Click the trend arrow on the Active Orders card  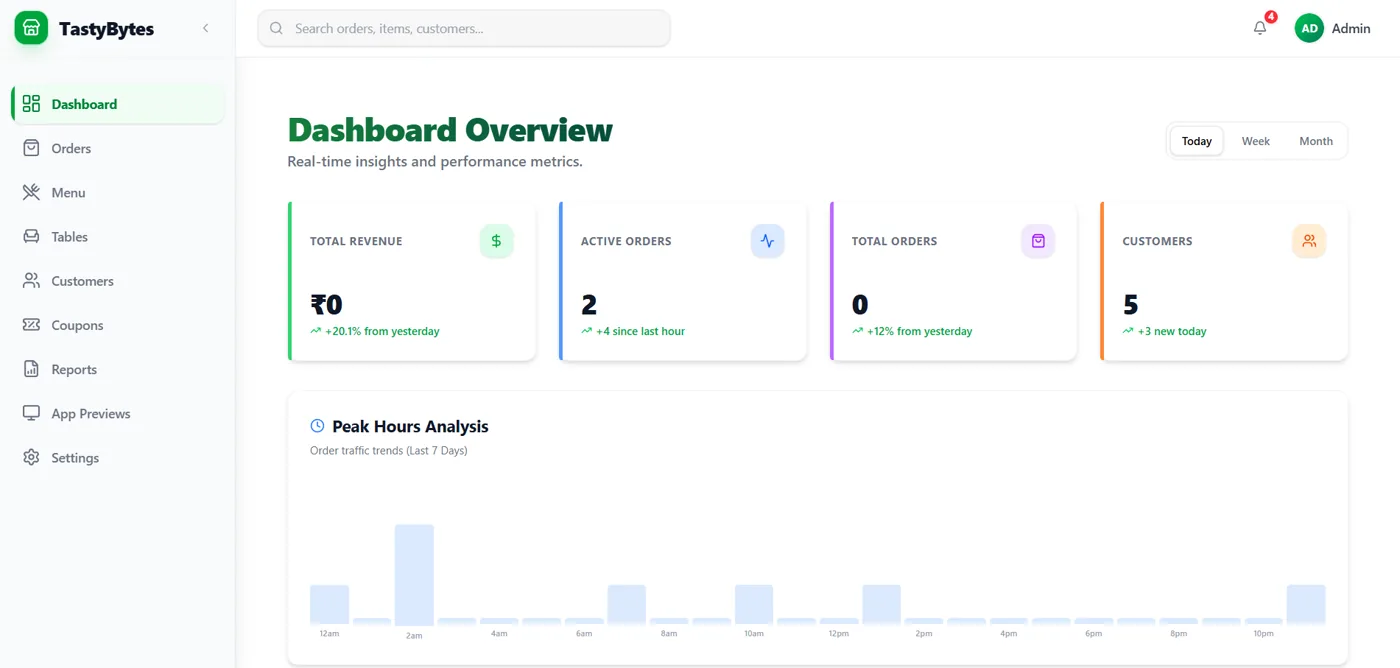point(587,331)
